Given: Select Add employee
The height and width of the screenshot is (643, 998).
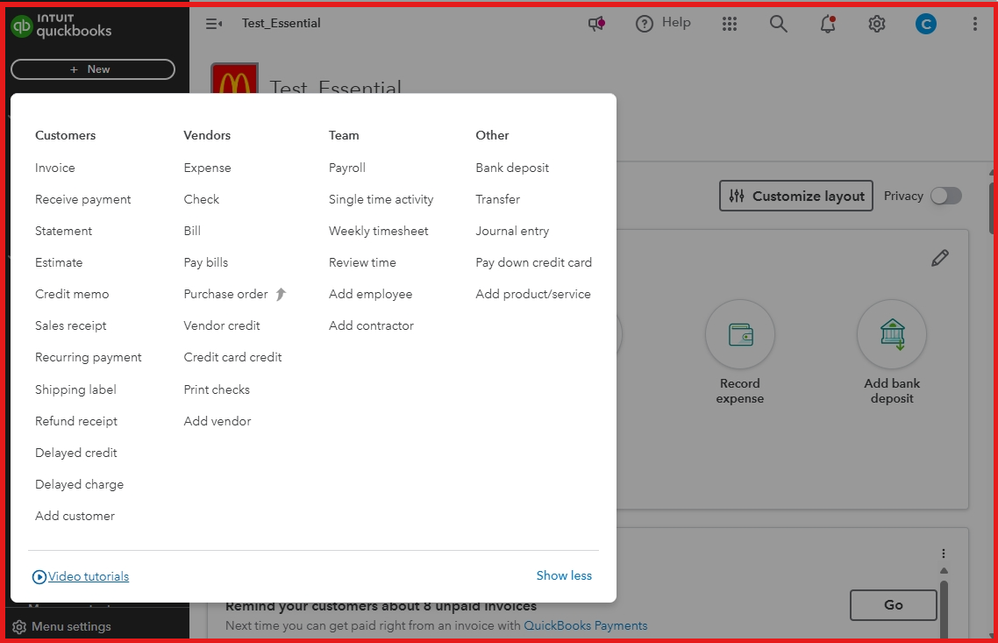Looking at the screenshot, I should pos(370,294).
